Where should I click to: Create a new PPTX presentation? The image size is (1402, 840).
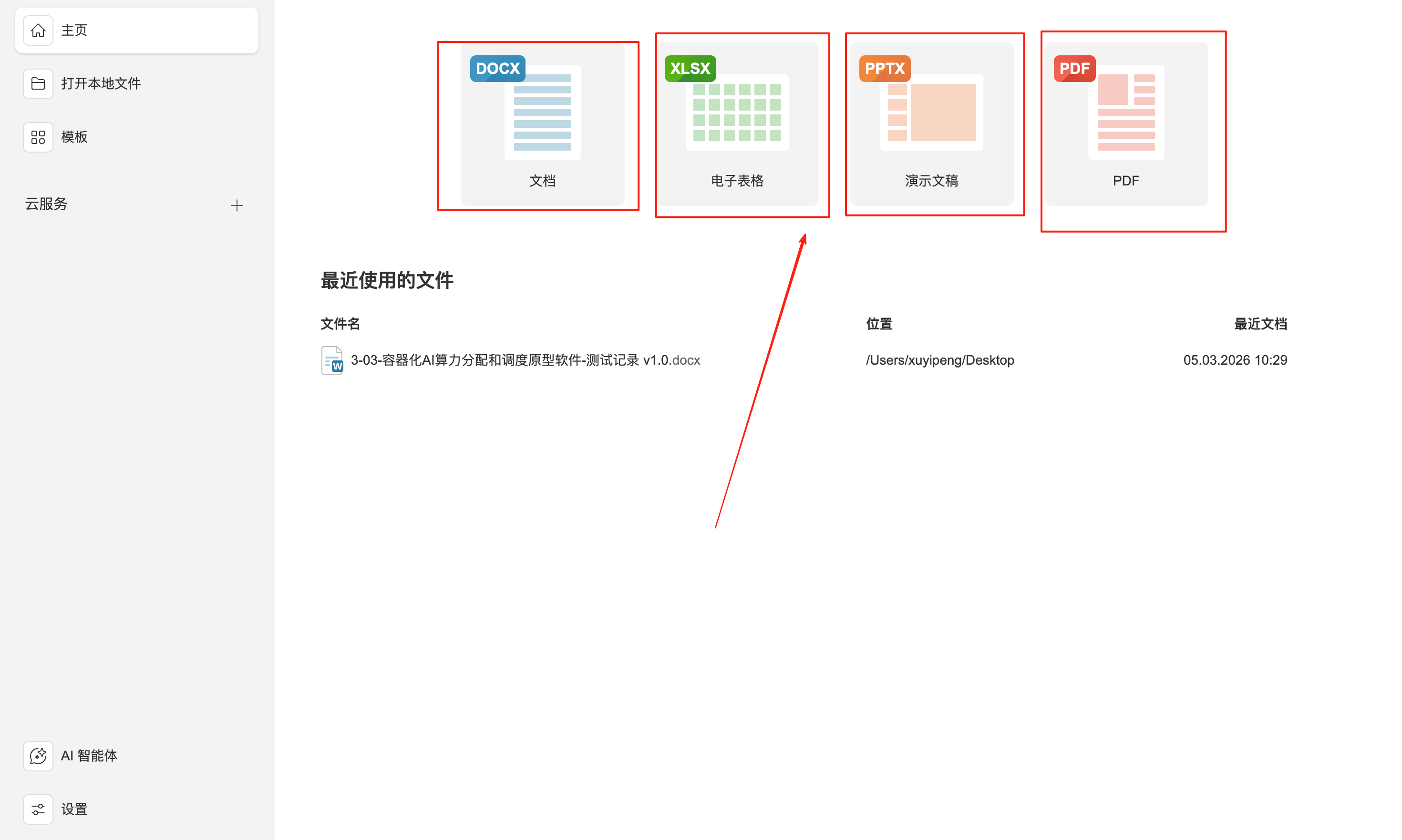click(931, 124)
